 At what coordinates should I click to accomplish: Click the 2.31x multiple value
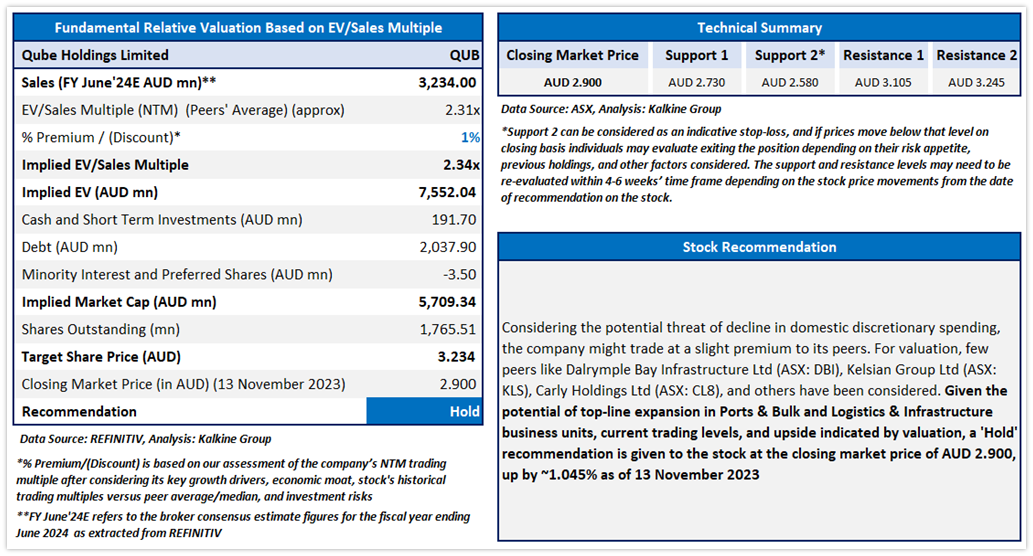(462, 110)
